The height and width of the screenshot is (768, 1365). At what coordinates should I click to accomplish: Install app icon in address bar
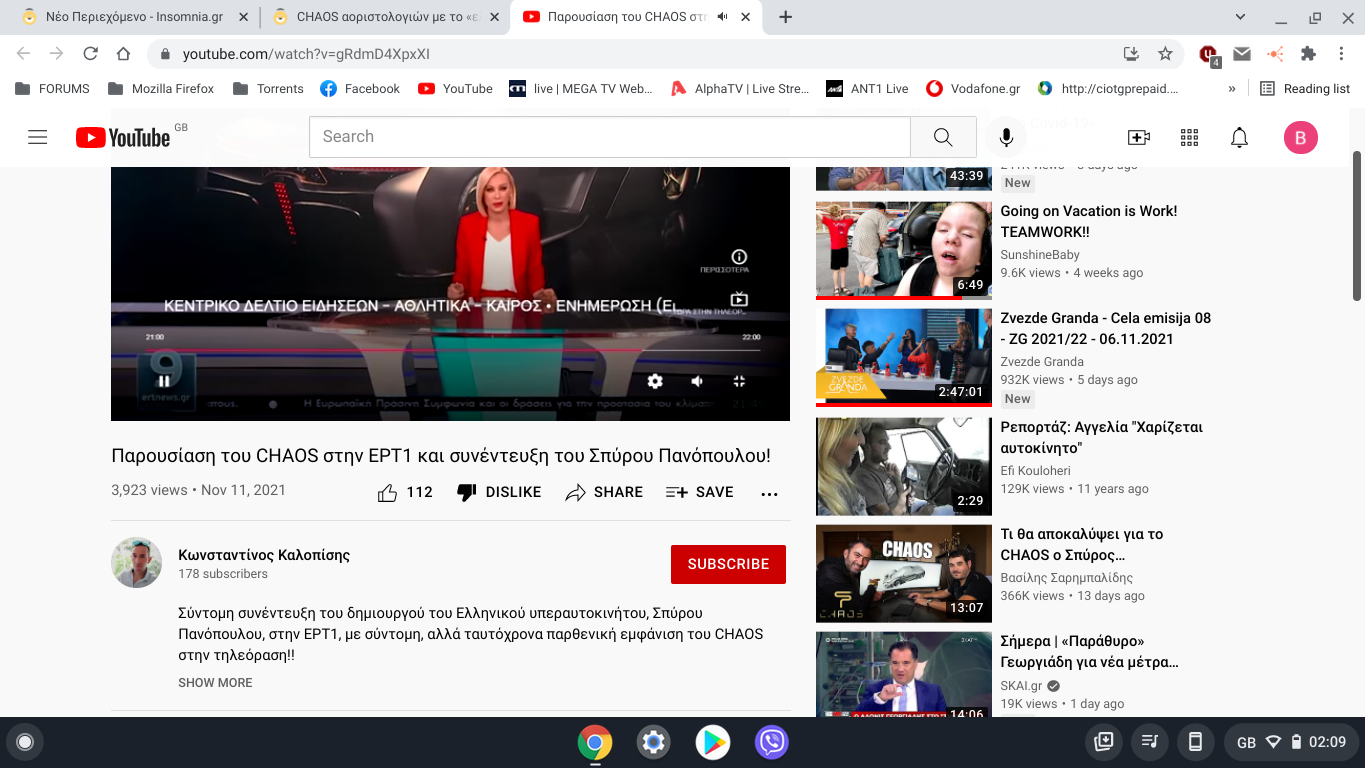tap(1132, 54)
